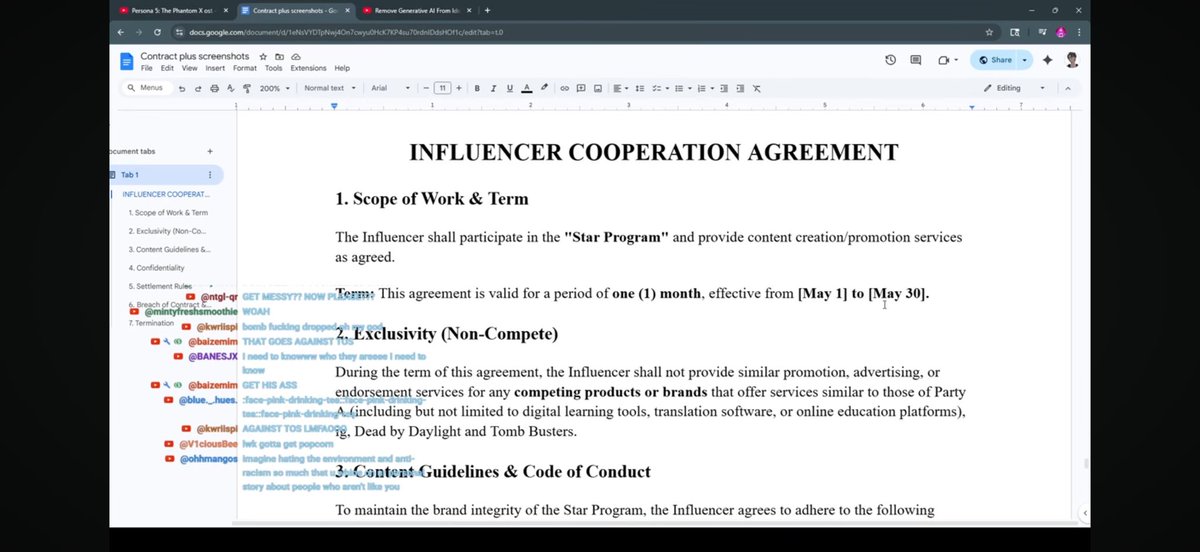Show all comments icon in header
The height and width of the screenshot is (552, 1200).
pyautogui.click(x=915, y=60)
